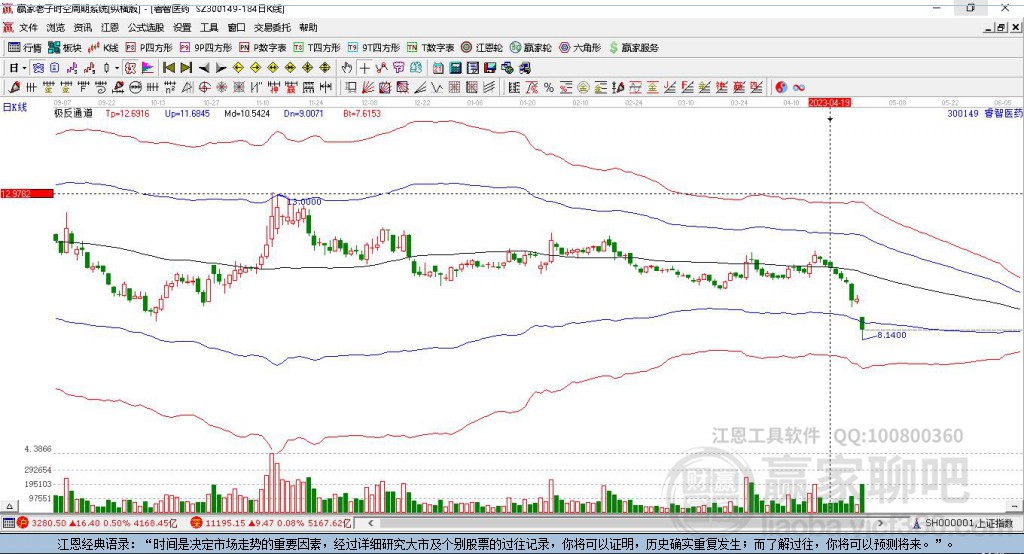Click the horizontal scrollbar right arrow
Image resolution: width=1024 pixels, height=554 pixels.
tap(880, 523)
